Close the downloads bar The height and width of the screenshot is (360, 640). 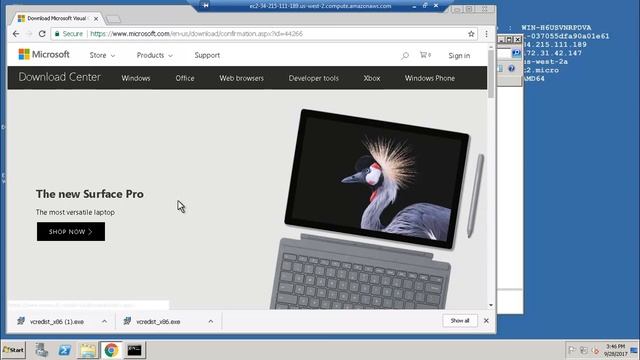click(486, 321)
